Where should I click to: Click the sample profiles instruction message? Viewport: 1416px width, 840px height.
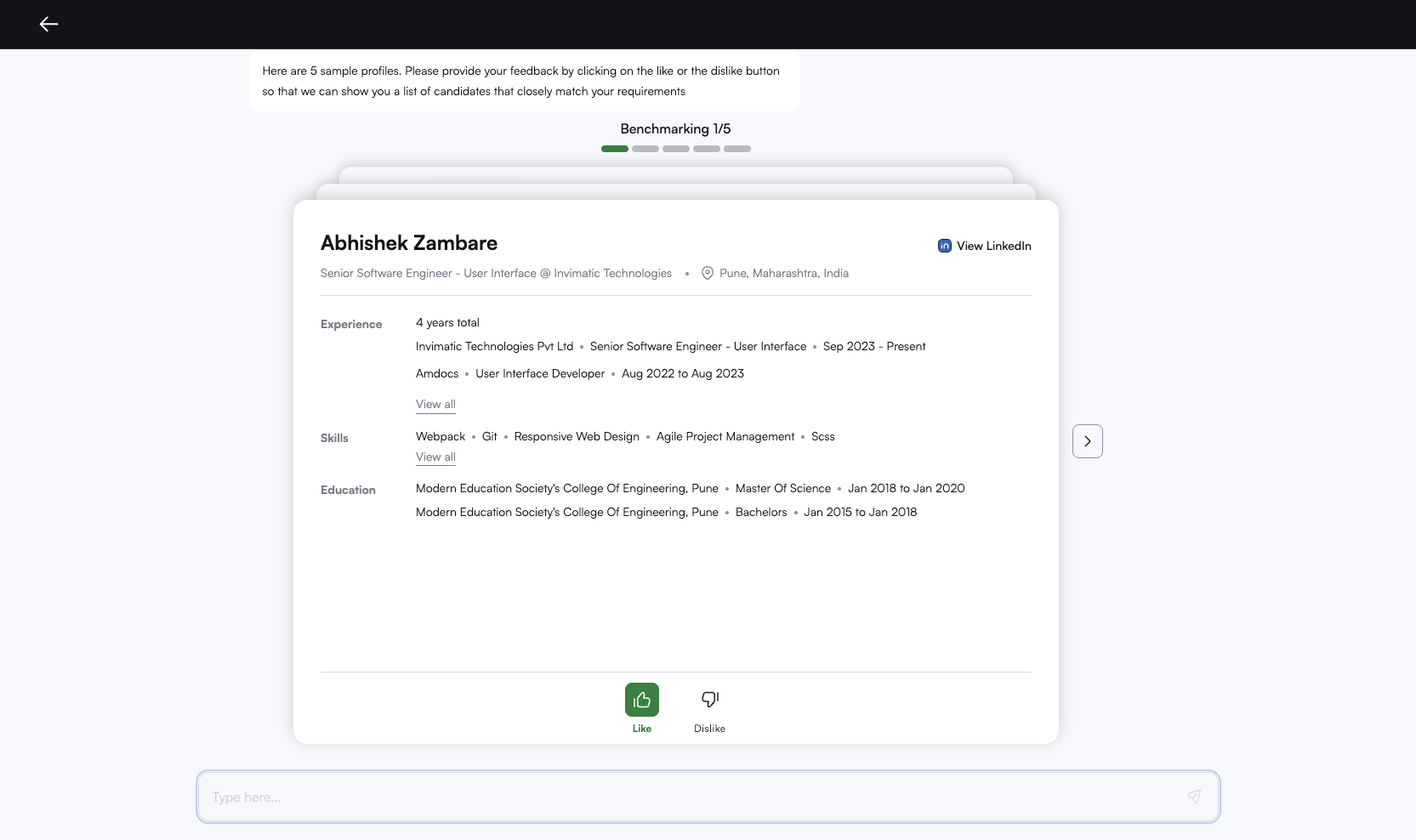pyautogui.click(x=525, y=81)
